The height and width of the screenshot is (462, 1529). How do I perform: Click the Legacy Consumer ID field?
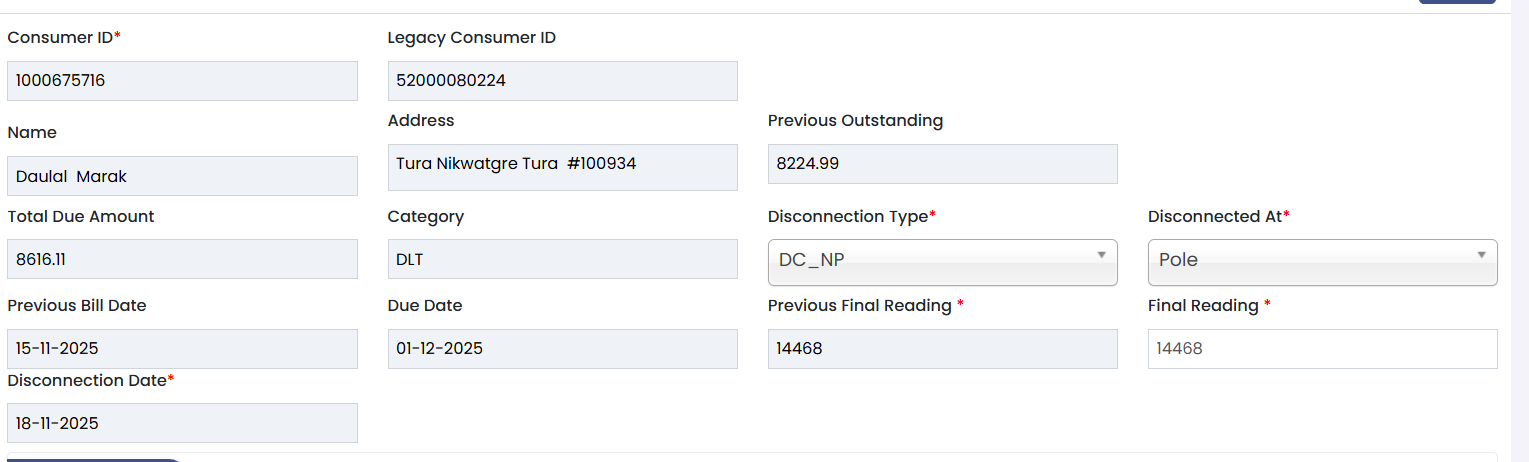coord(562,81)
